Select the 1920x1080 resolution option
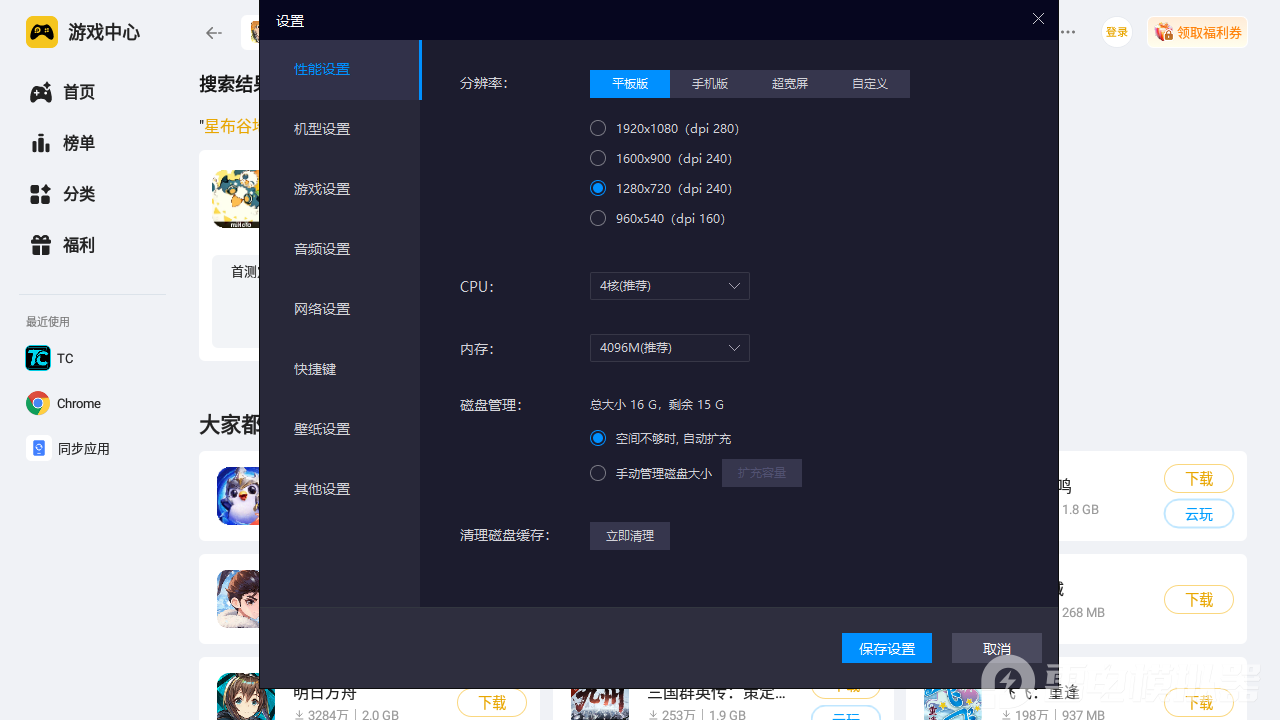 [598, 128]
